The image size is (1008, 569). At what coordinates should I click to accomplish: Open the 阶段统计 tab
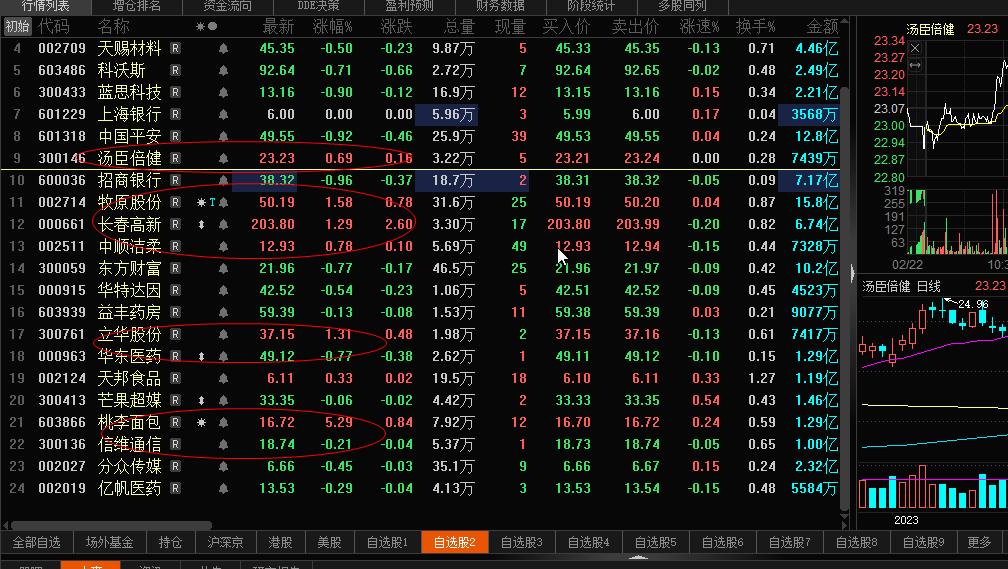(x=591, y=6)
